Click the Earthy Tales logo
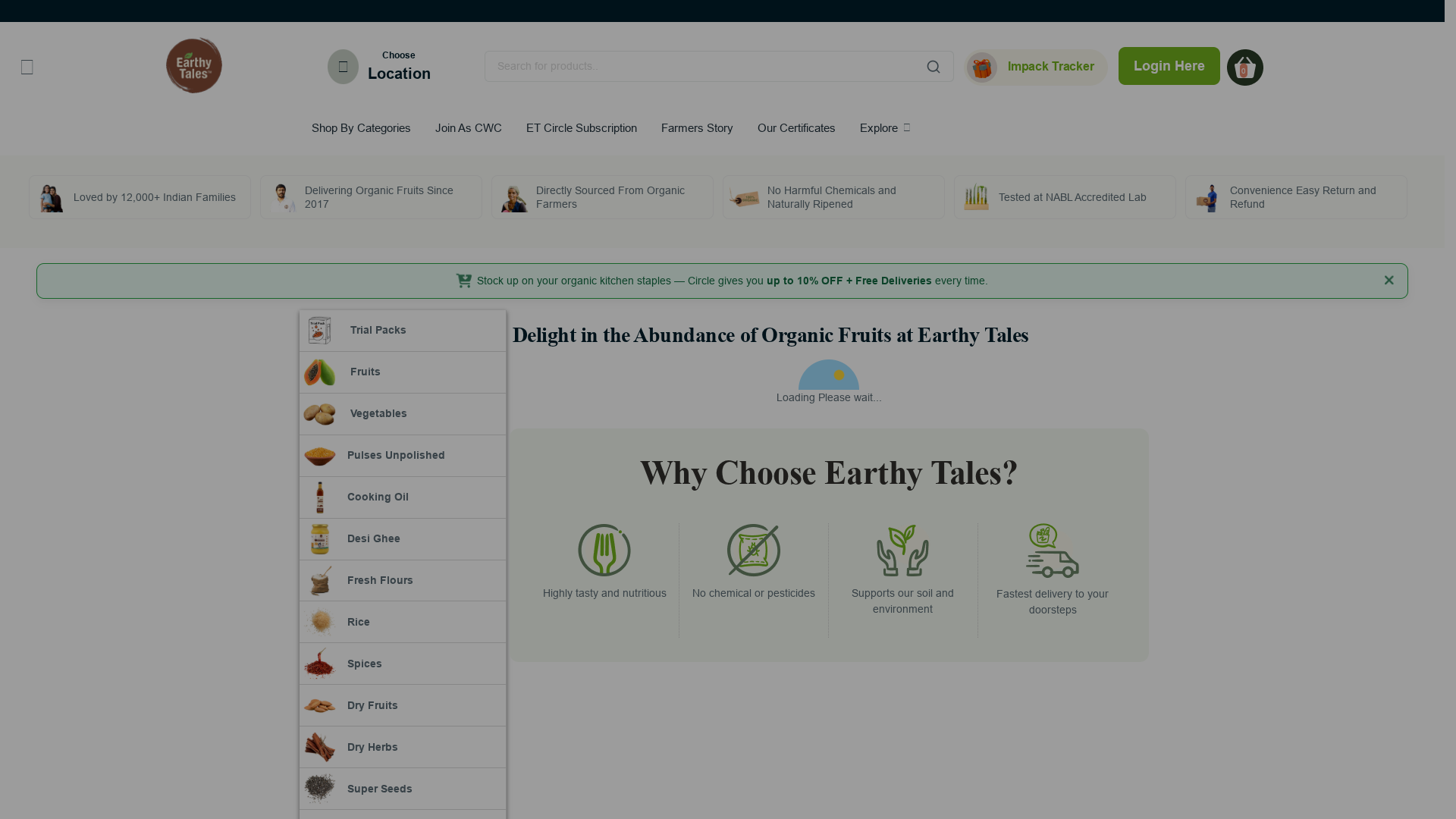Screen dimensions: 1456x819 click(194, 66)
